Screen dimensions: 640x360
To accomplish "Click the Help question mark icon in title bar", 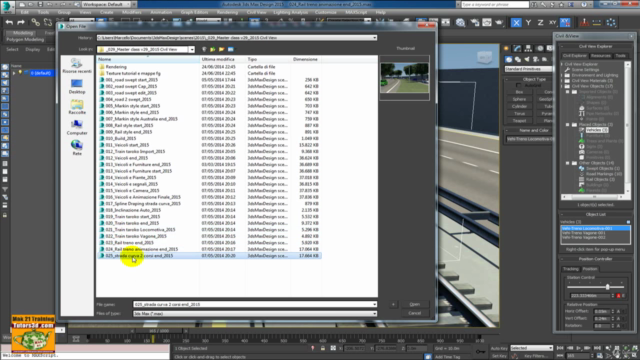I will click(x=584, y=4).
